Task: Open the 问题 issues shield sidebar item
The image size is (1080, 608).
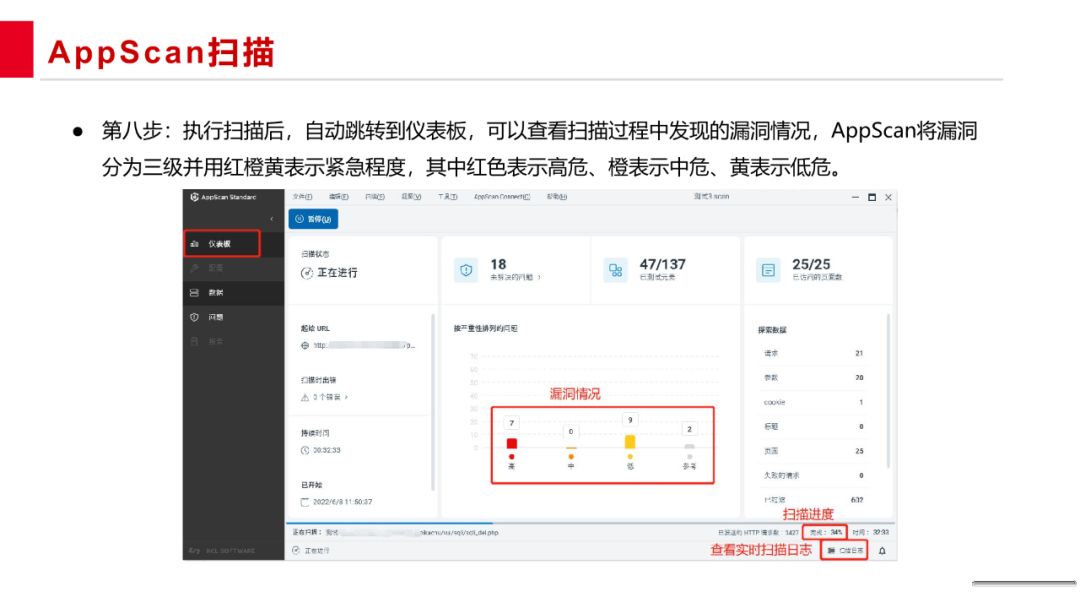Action: click(233, 317)
